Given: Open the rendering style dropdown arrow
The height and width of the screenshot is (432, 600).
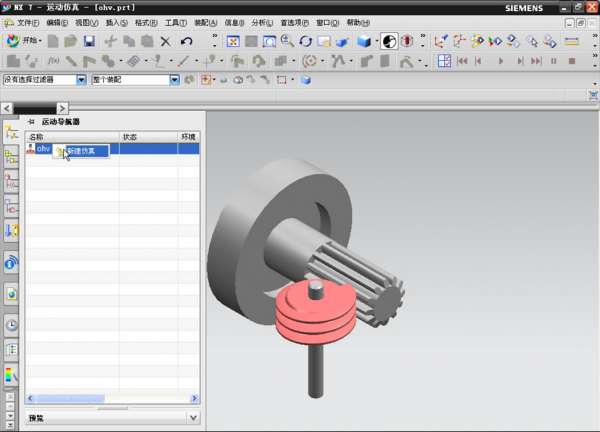Looking at the screenshot, I should [x=377, y=41].
